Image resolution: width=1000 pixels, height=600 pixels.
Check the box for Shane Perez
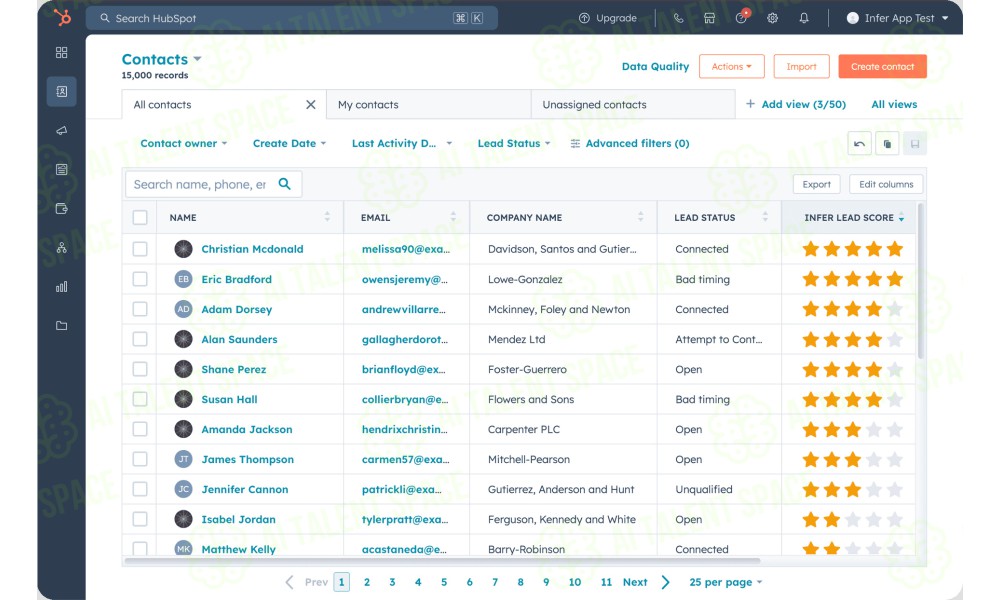click(140, 369)
